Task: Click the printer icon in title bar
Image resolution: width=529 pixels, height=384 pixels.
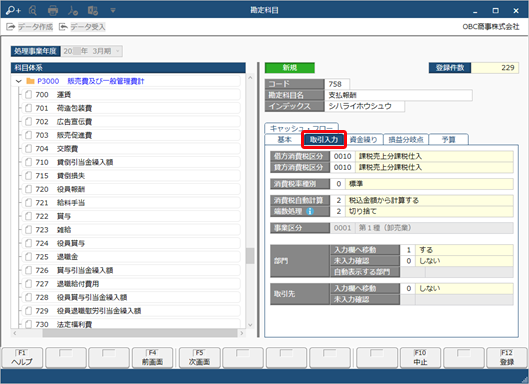Action: click(x=53, y=11)
